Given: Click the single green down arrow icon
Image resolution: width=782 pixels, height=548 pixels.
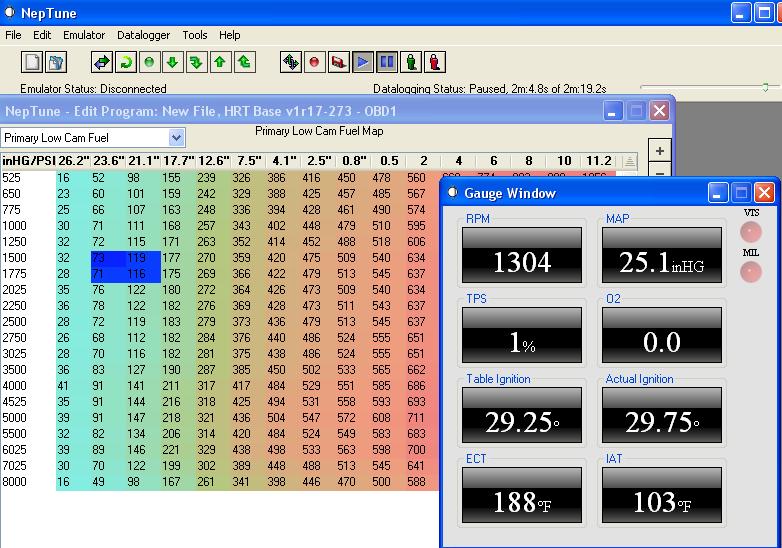Looking at the screenshot, I should tap(173, 62).
